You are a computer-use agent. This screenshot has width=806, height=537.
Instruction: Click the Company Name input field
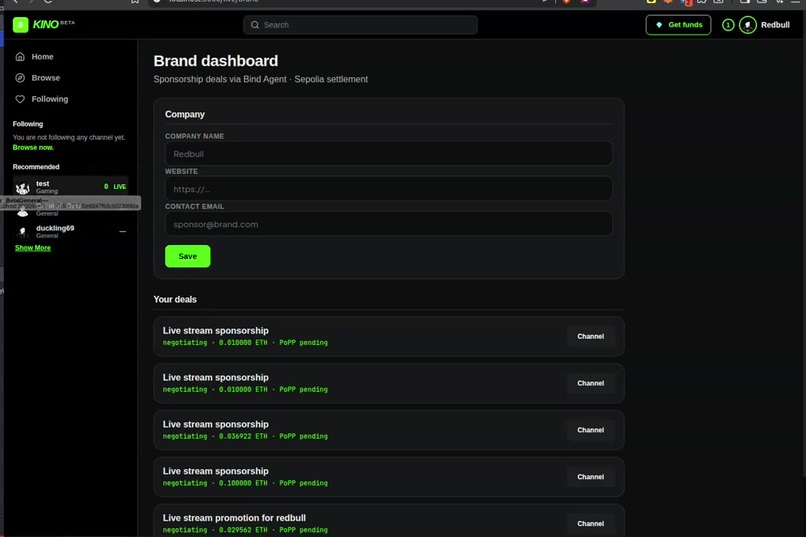389,154
